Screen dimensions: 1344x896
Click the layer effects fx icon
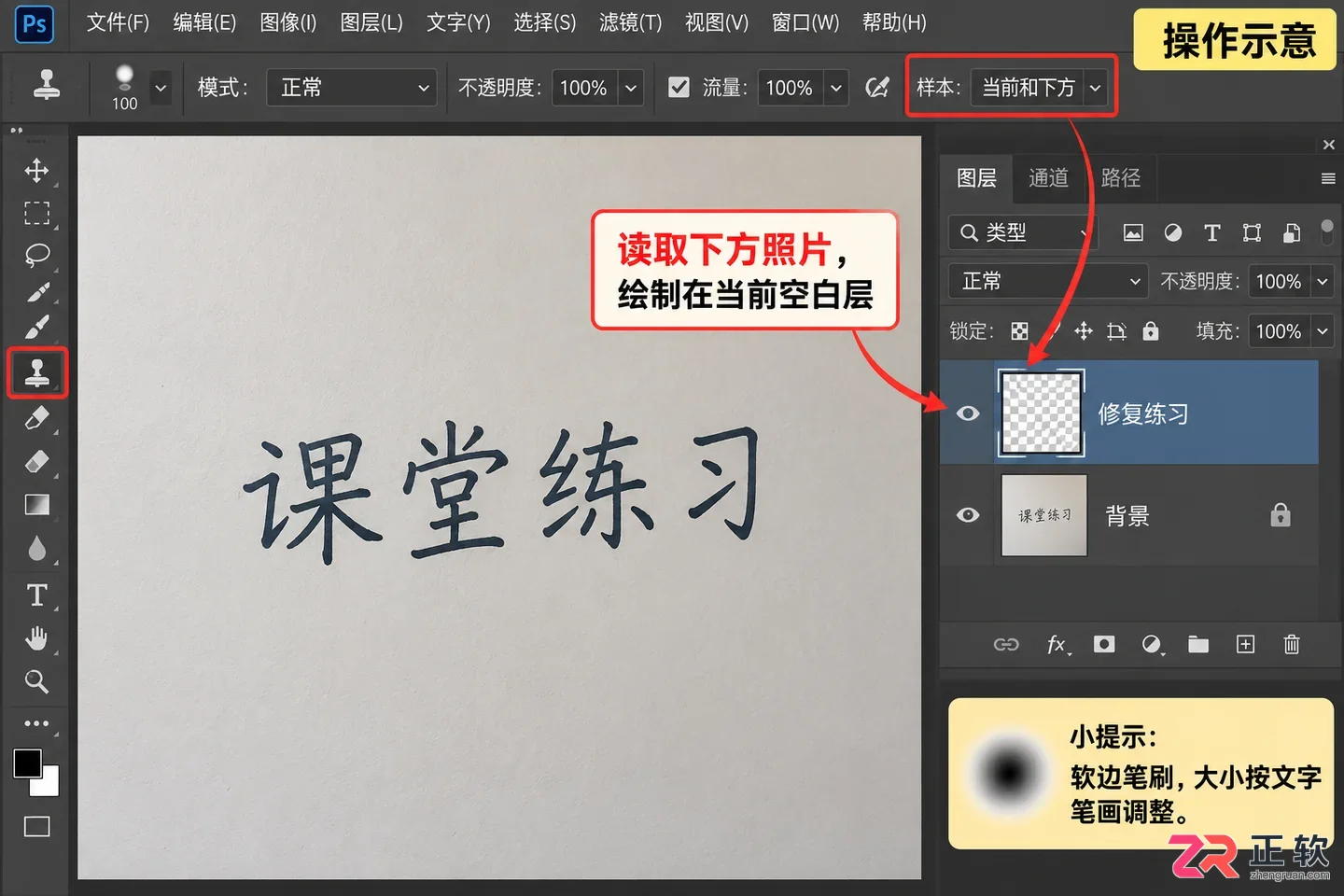click(x=1057, y=645)
